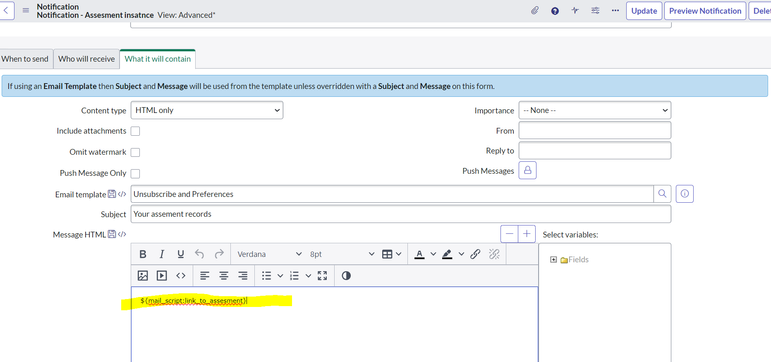The image size is (771, 362).
Task: Open the help question mark icon
Action: coord(555,11)
